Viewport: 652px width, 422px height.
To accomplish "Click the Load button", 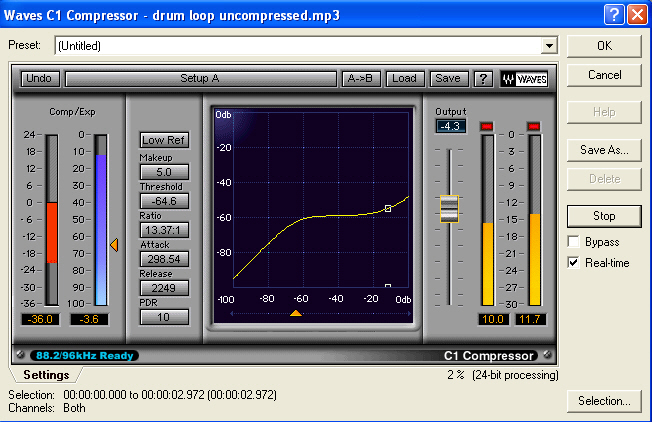I will click(405, 79).
